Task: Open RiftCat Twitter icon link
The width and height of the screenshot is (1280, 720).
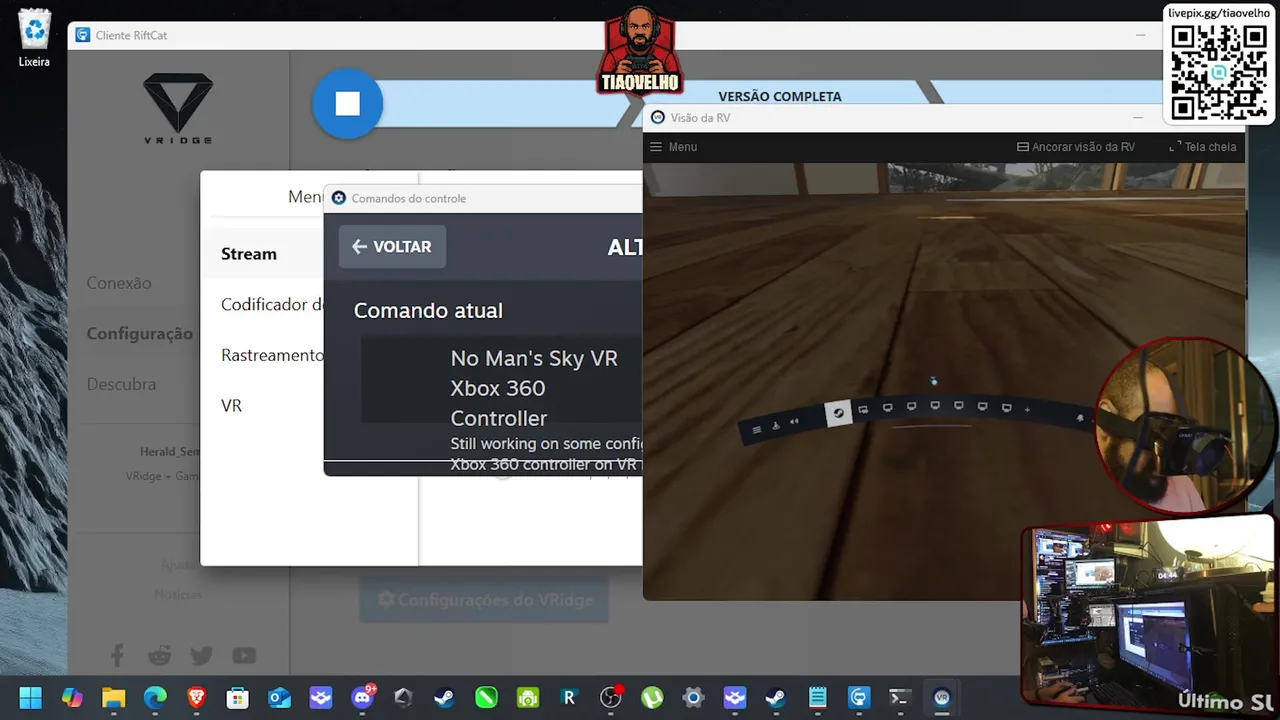Action: click(201, 656)
